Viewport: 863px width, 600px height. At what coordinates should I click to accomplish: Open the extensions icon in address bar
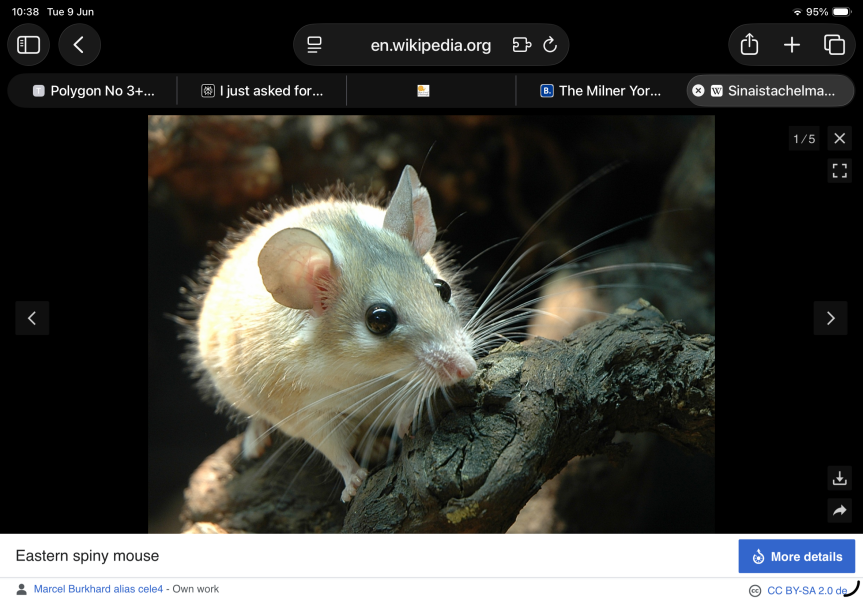click(522, 45)
